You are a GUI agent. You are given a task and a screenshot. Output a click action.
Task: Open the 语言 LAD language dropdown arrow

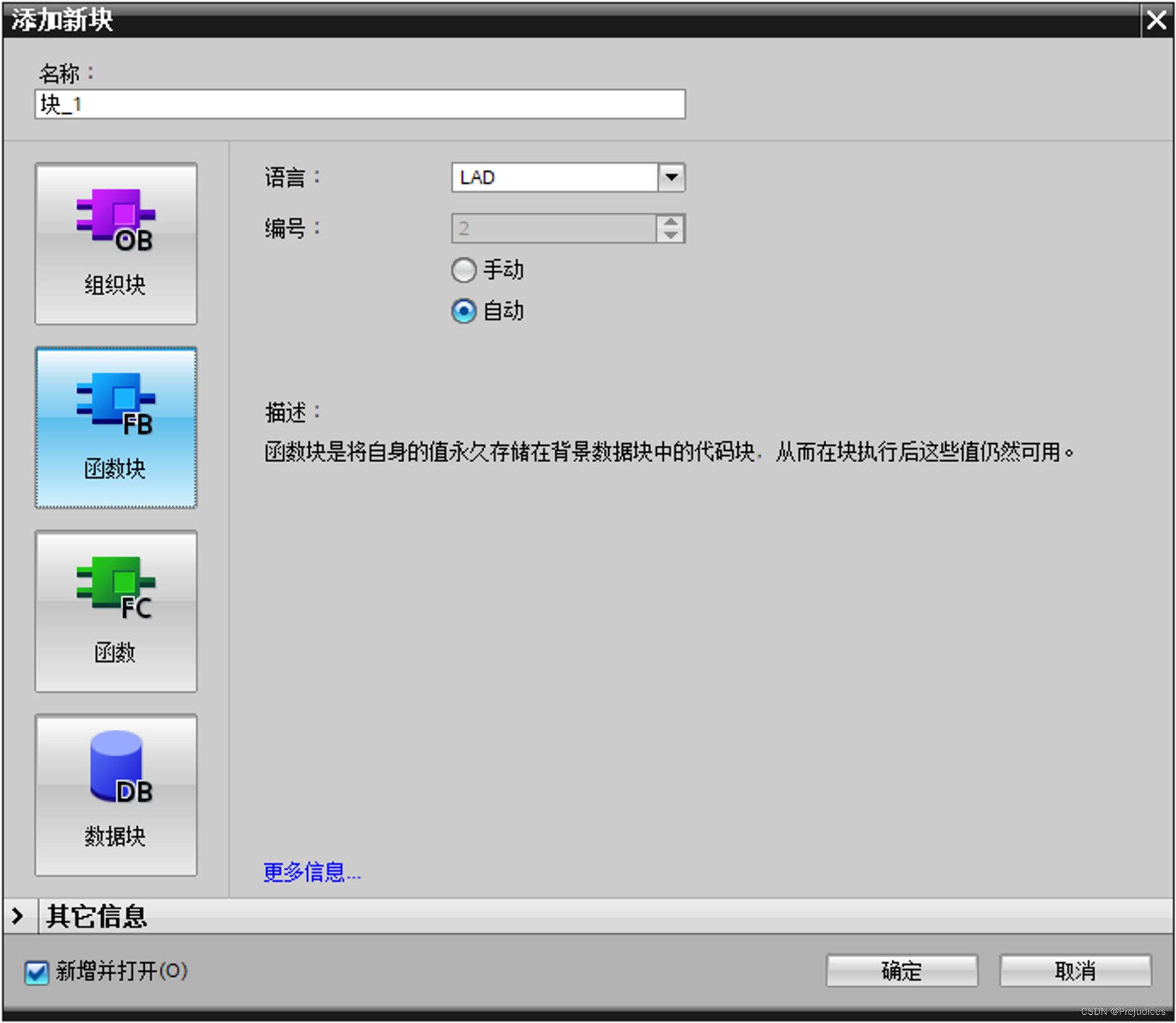click(x=671, y=178)
